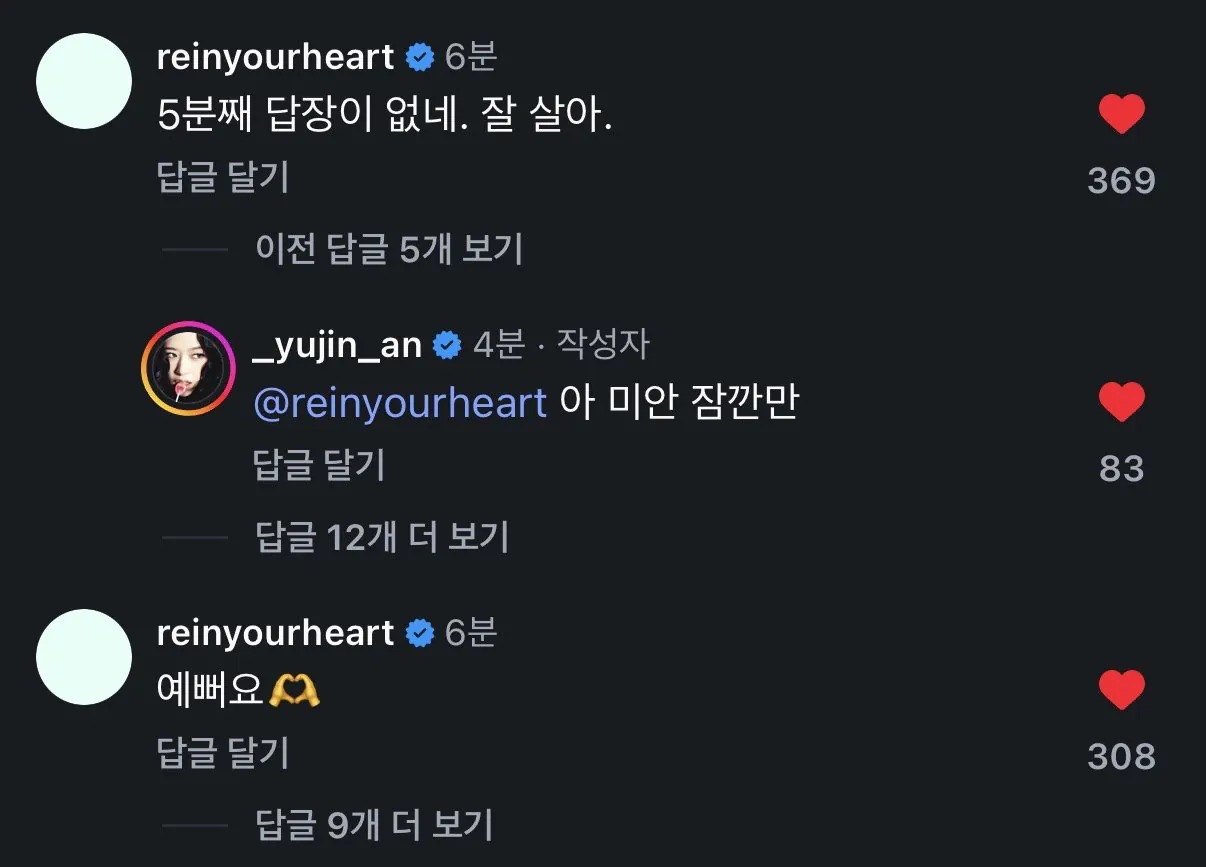
Task: Open reinyourheart avatar beside 예뻐요 comment
Action: coord(84,657)
